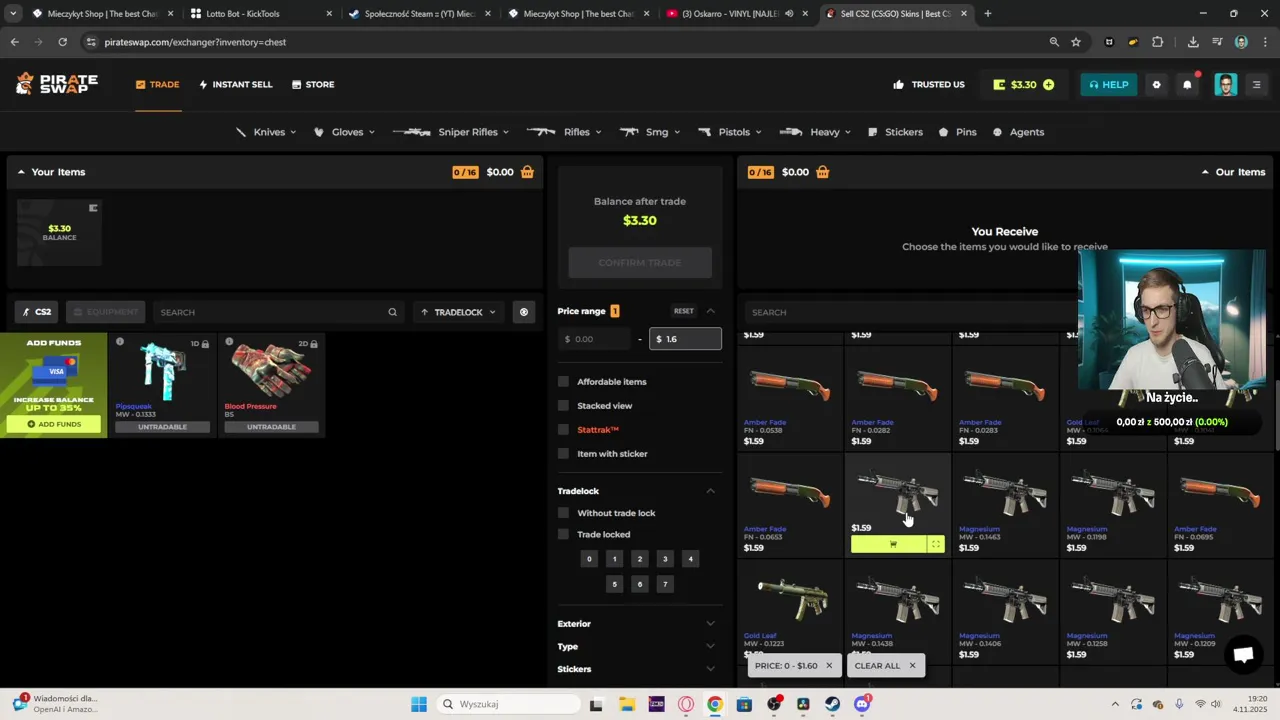The width and height of the screenshot is (1280, 720).
Task: Enable the Trade locked checkbox
Action: pyautogui.click(x=563, y=534)
